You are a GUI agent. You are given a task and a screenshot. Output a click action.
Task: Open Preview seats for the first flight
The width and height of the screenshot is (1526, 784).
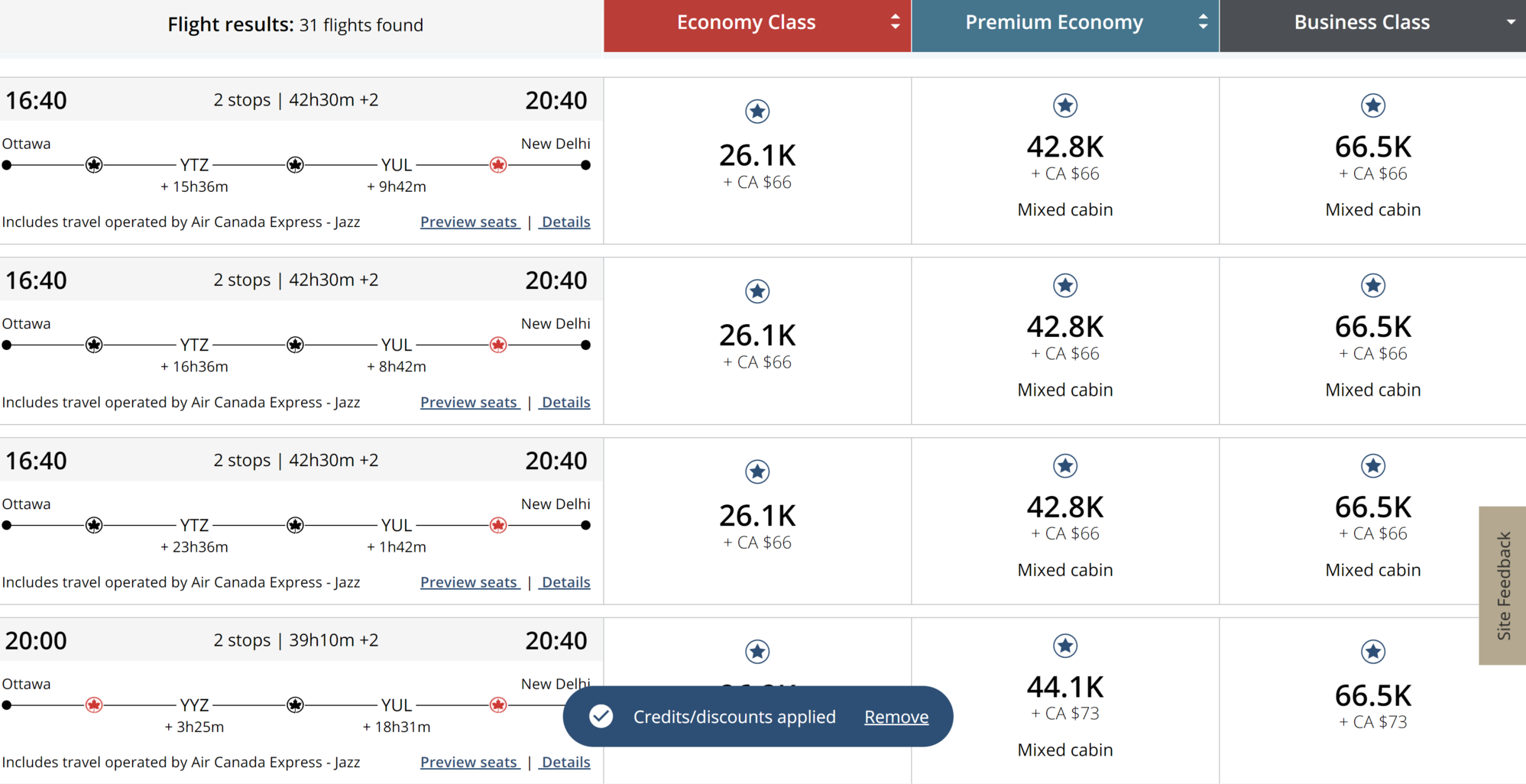[x=470, y=222]
